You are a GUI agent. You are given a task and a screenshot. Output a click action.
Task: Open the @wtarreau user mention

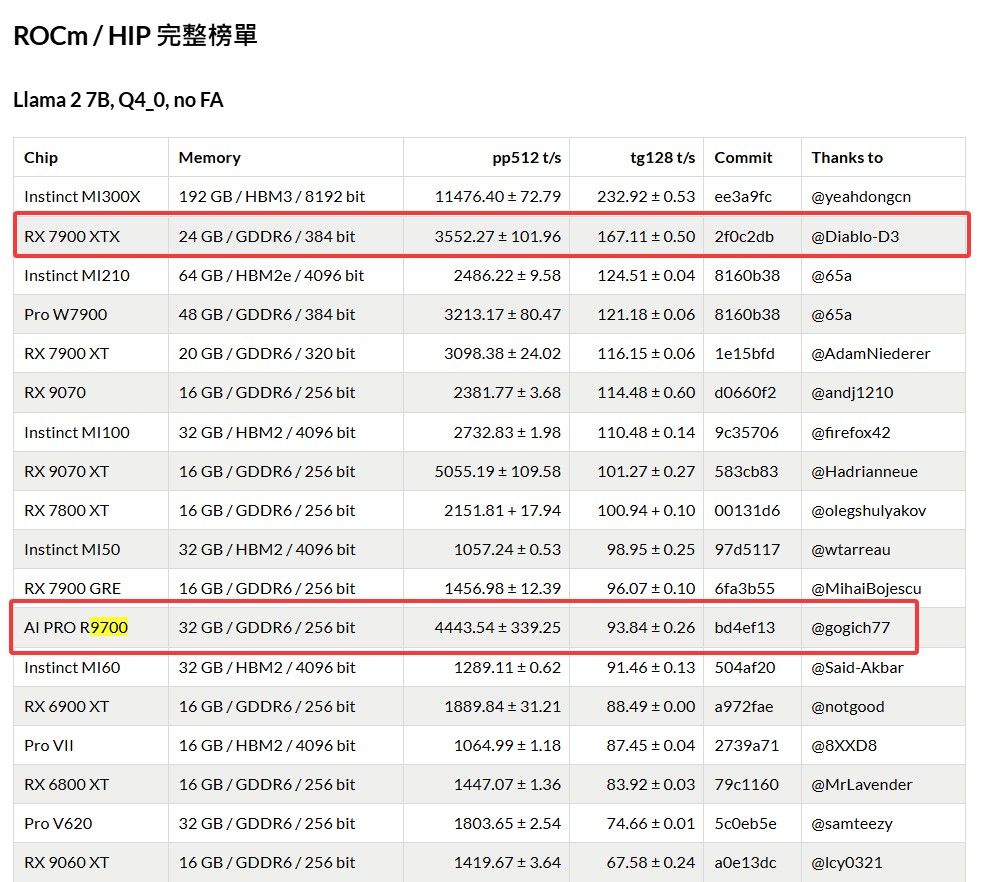pos(851,550)
